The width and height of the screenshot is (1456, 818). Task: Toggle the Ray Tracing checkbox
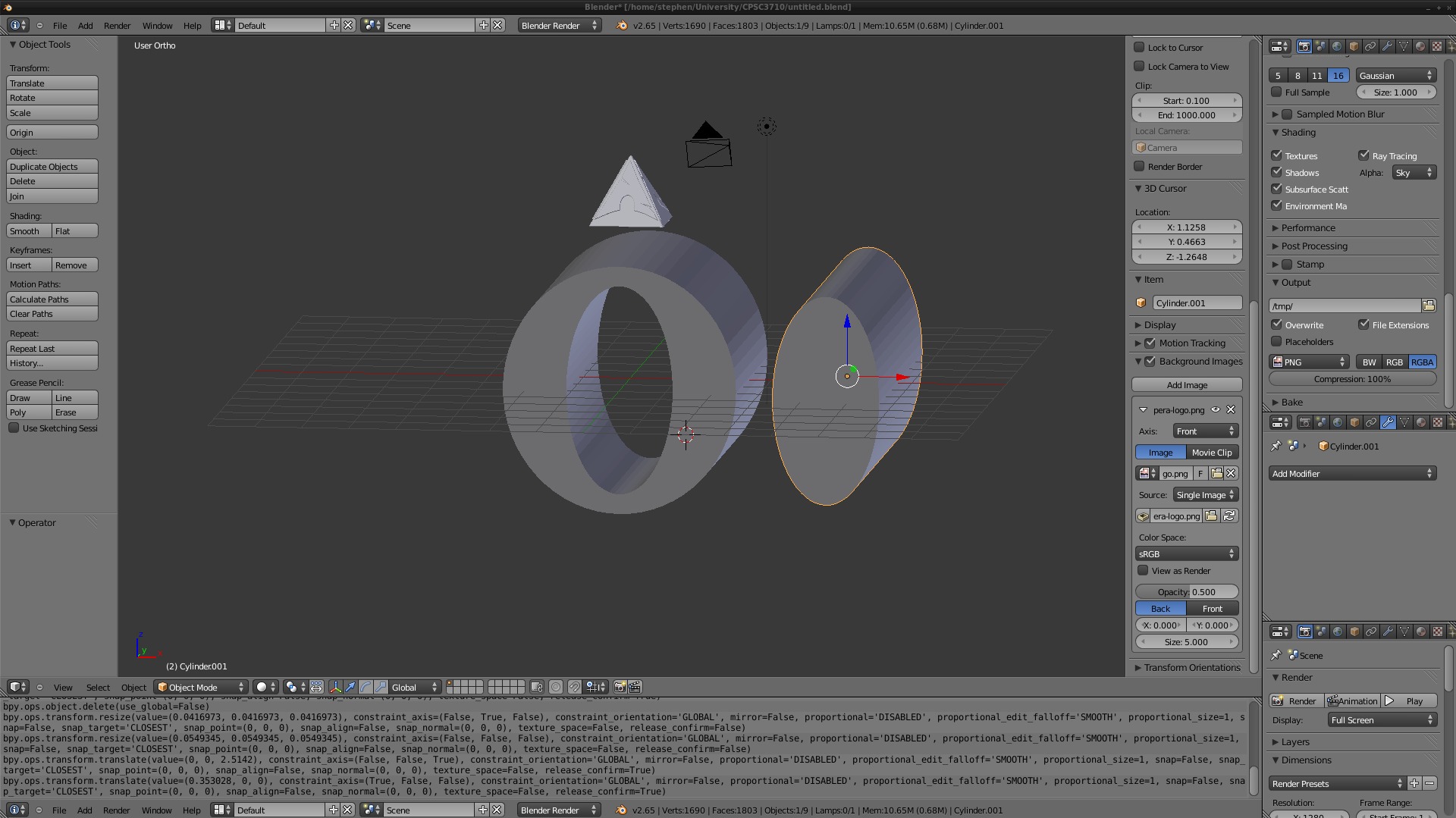pyautogui.click(x=1363, y=155)
